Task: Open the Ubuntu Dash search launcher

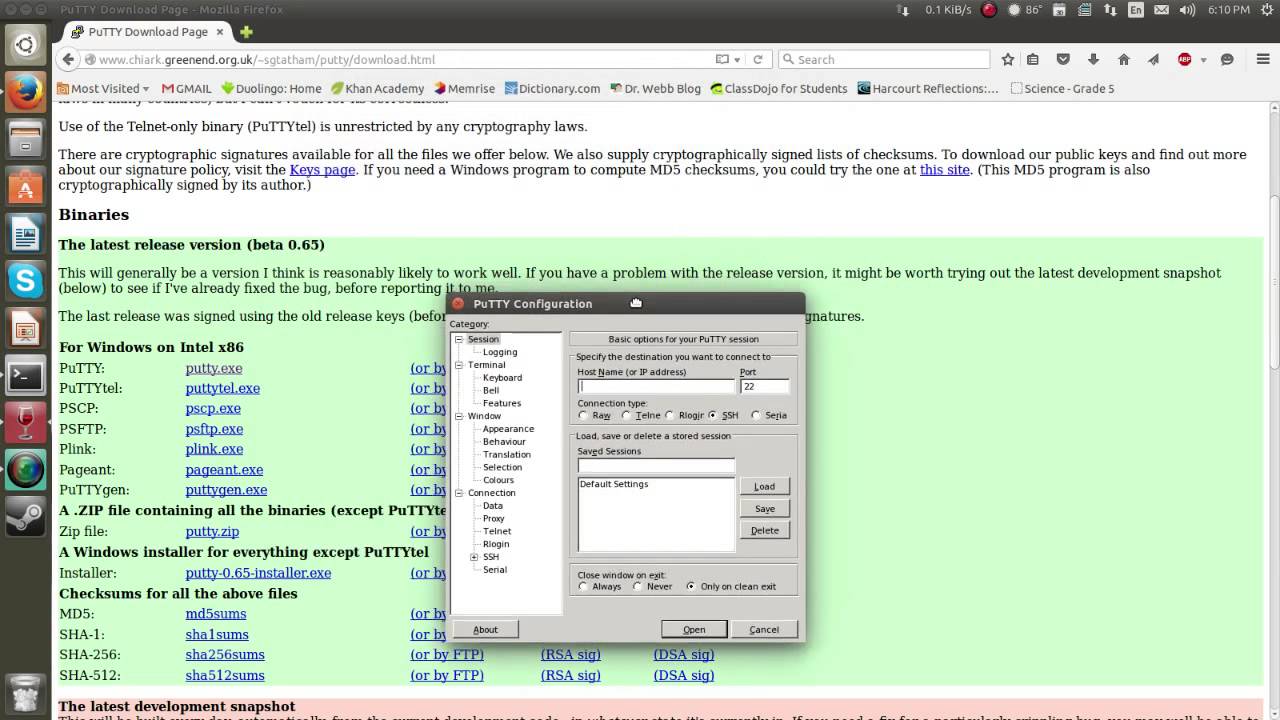Action: (x=25, y=44)
